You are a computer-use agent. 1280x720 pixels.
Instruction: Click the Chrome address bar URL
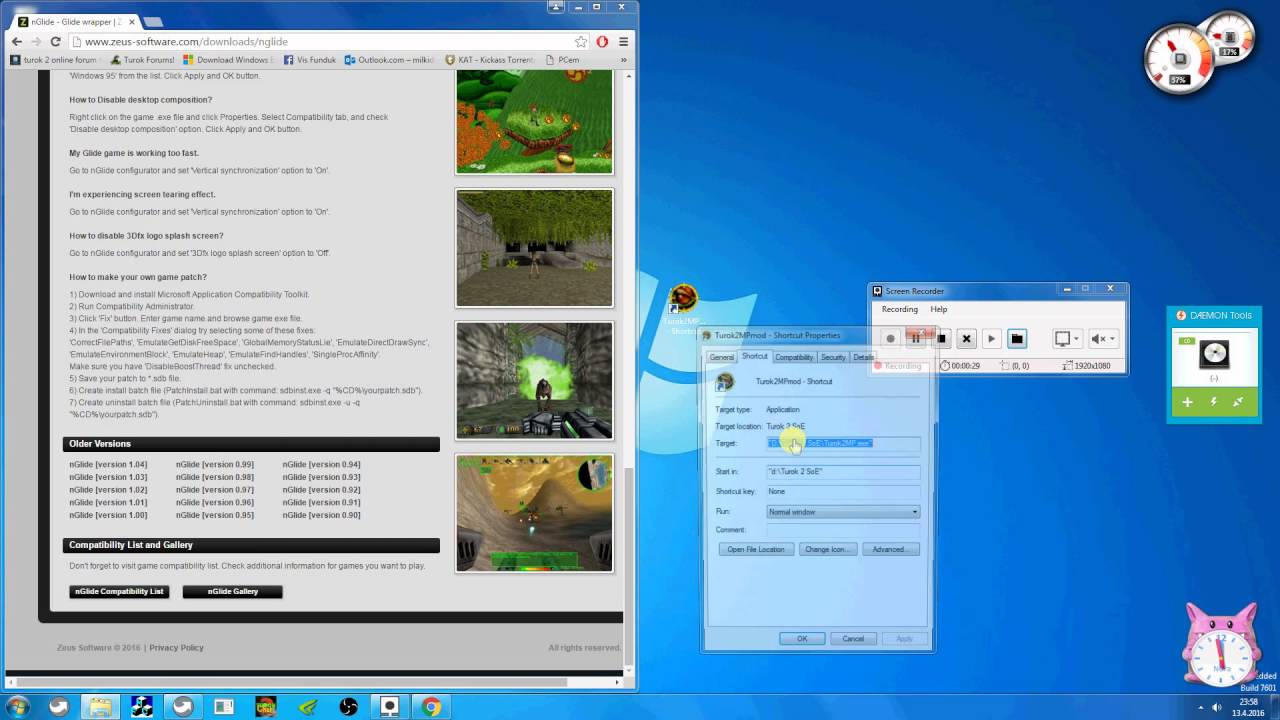[186, 42]
